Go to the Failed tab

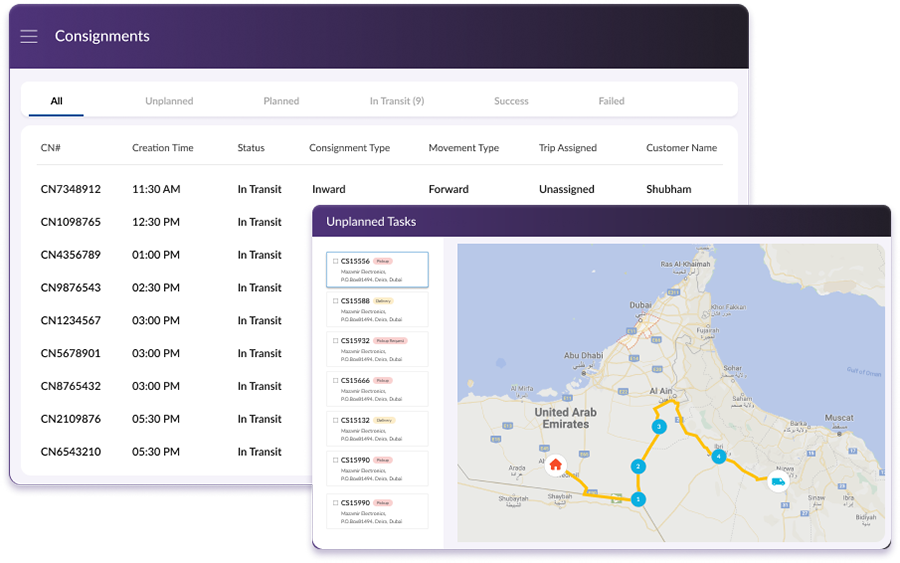pos(611,101)
